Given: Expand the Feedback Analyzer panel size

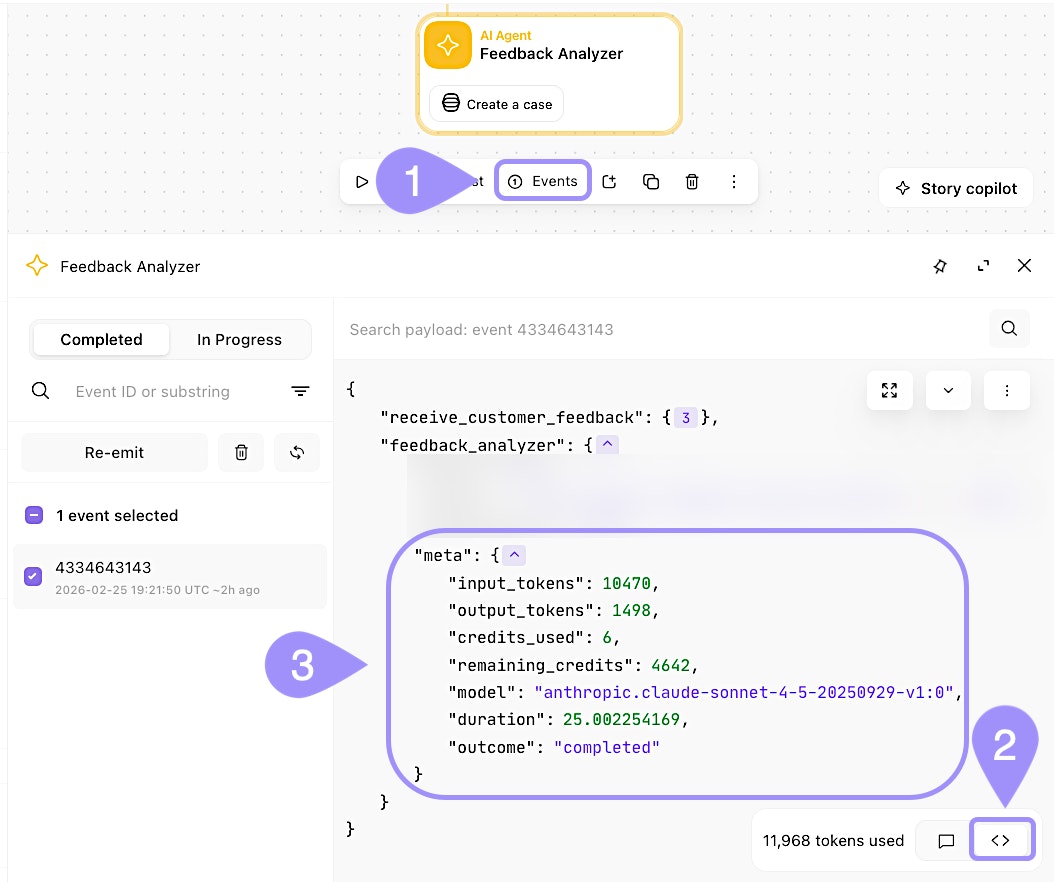Looking at the screenshot, I should point(983,266).
